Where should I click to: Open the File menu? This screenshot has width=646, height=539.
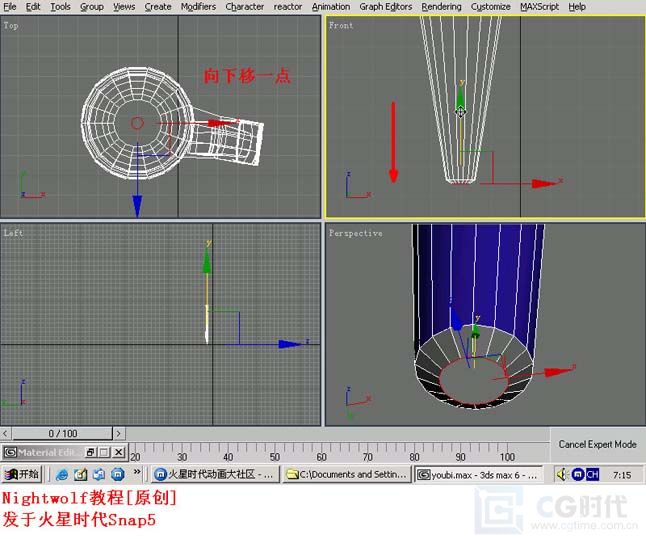click(x=9, y=7)
